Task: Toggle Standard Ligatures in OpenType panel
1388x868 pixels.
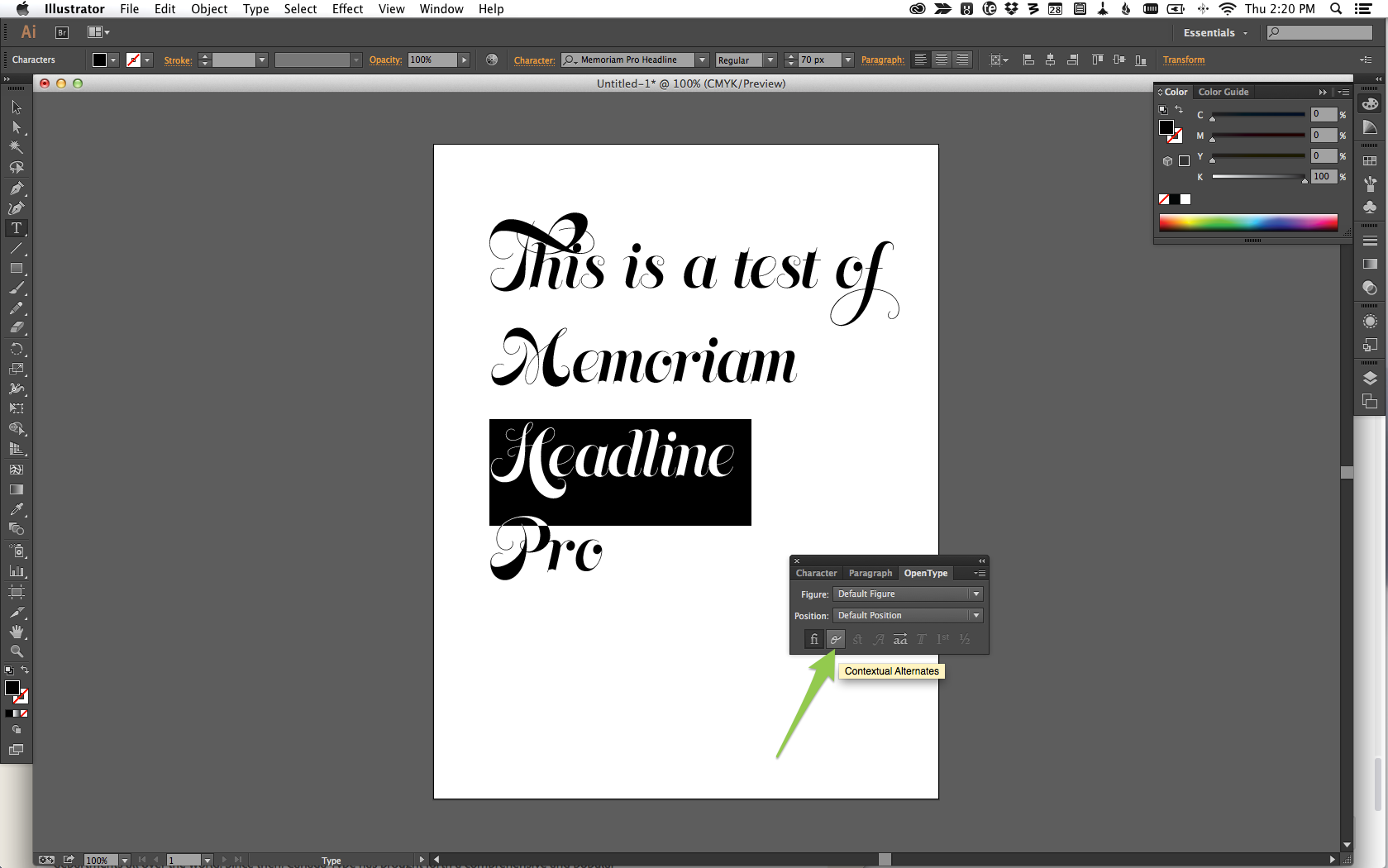Action: 814,639
